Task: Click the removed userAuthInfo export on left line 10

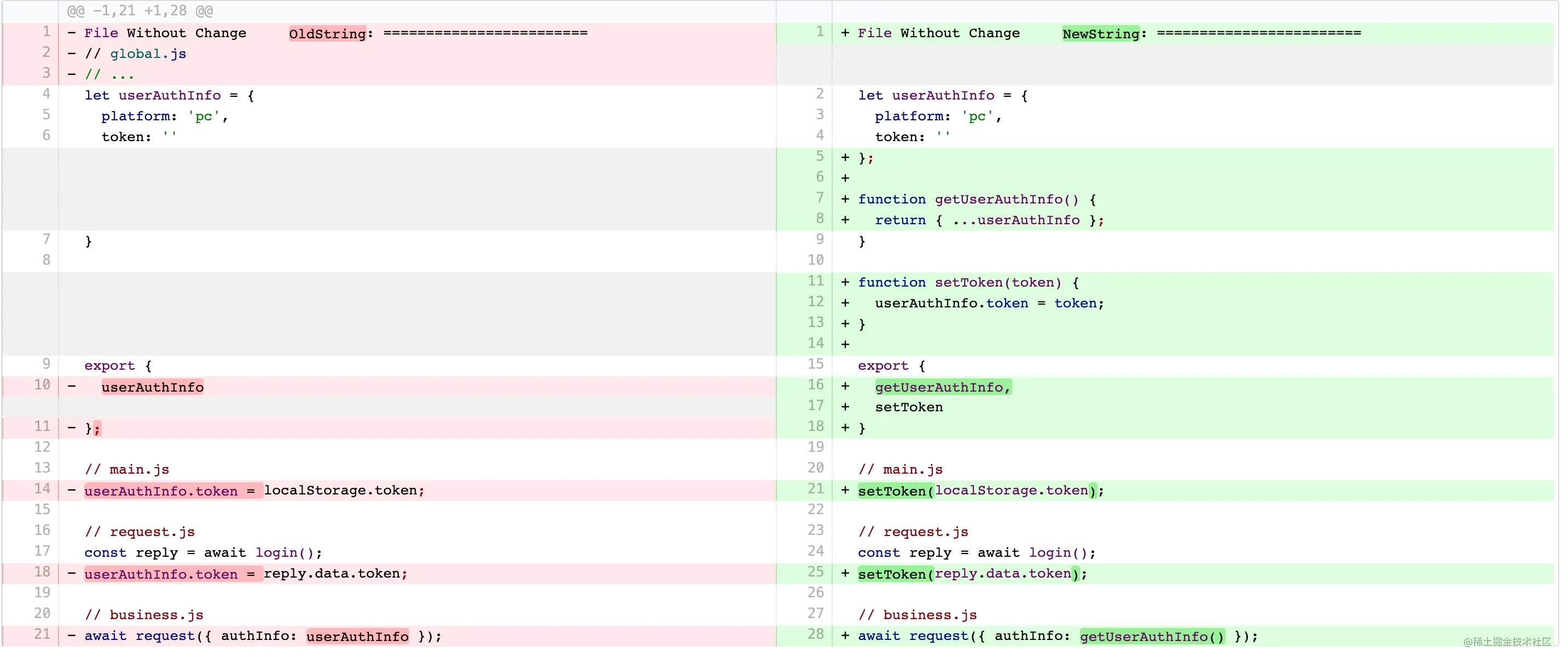Action: (152, 388)
